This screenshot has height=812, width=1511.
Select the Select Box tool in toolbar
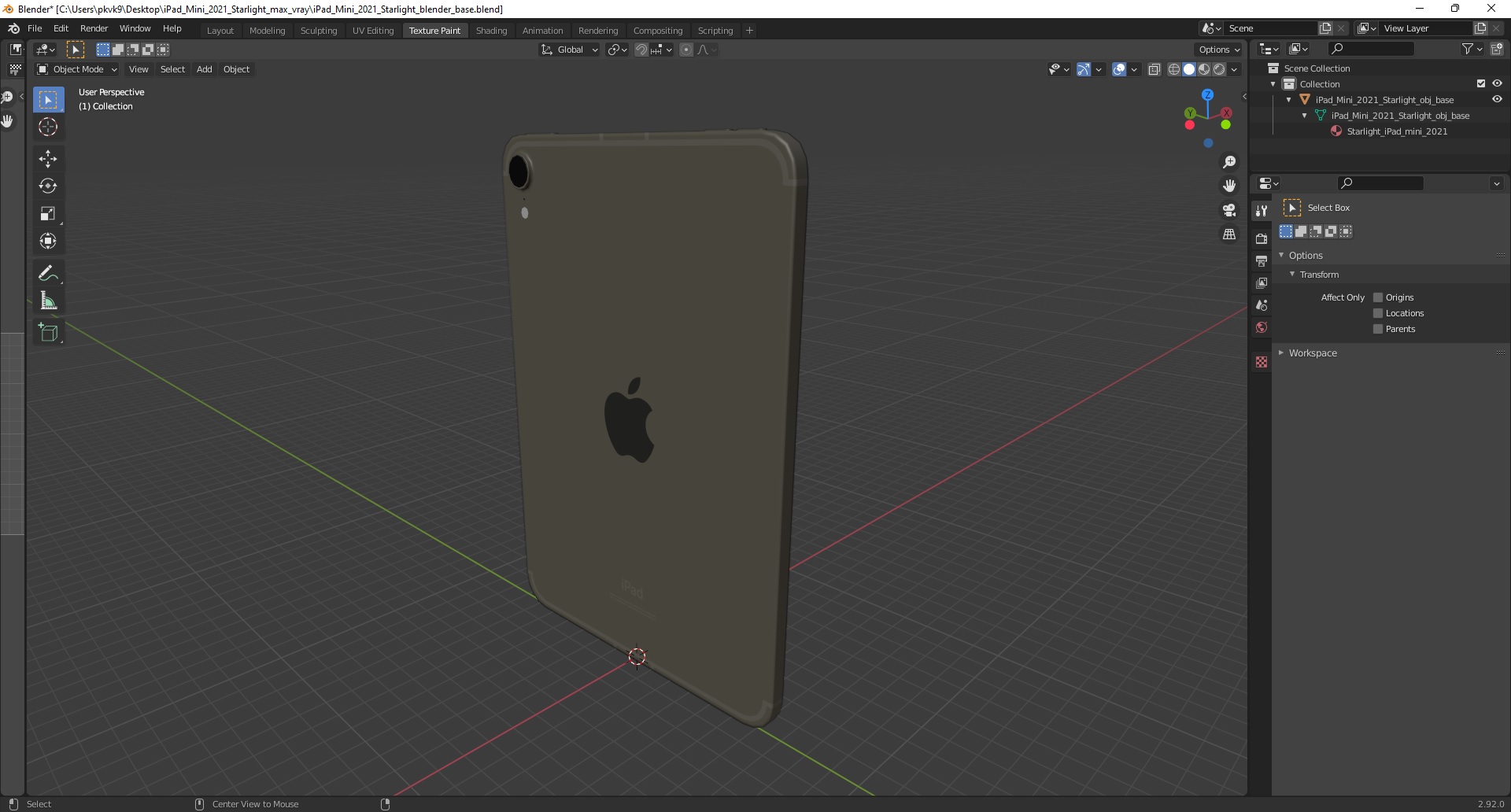pyautogui.click(x=48, y=100)
